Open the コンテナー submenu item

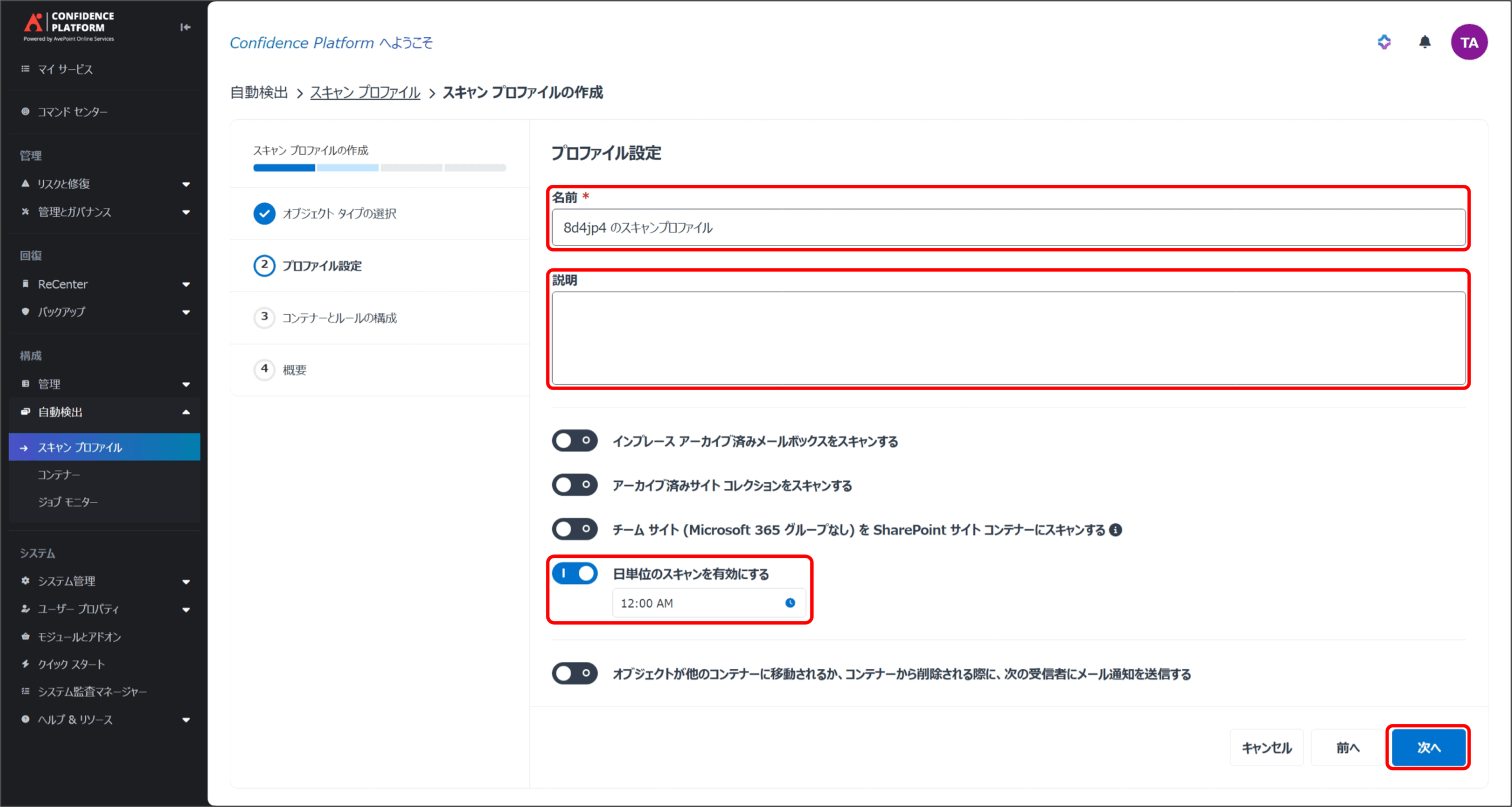coord(58,475)
